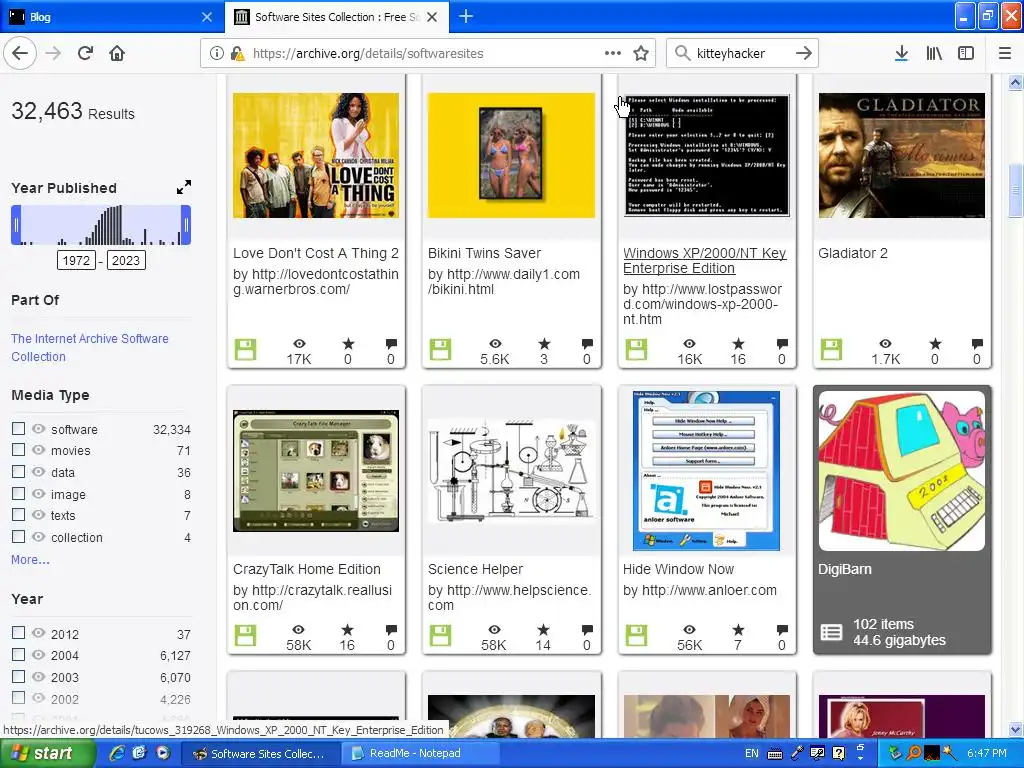Open the CrazyTalk Home Edition thumbnail
Viewport: 1024px width, 768px height.
tap(316, 471)
